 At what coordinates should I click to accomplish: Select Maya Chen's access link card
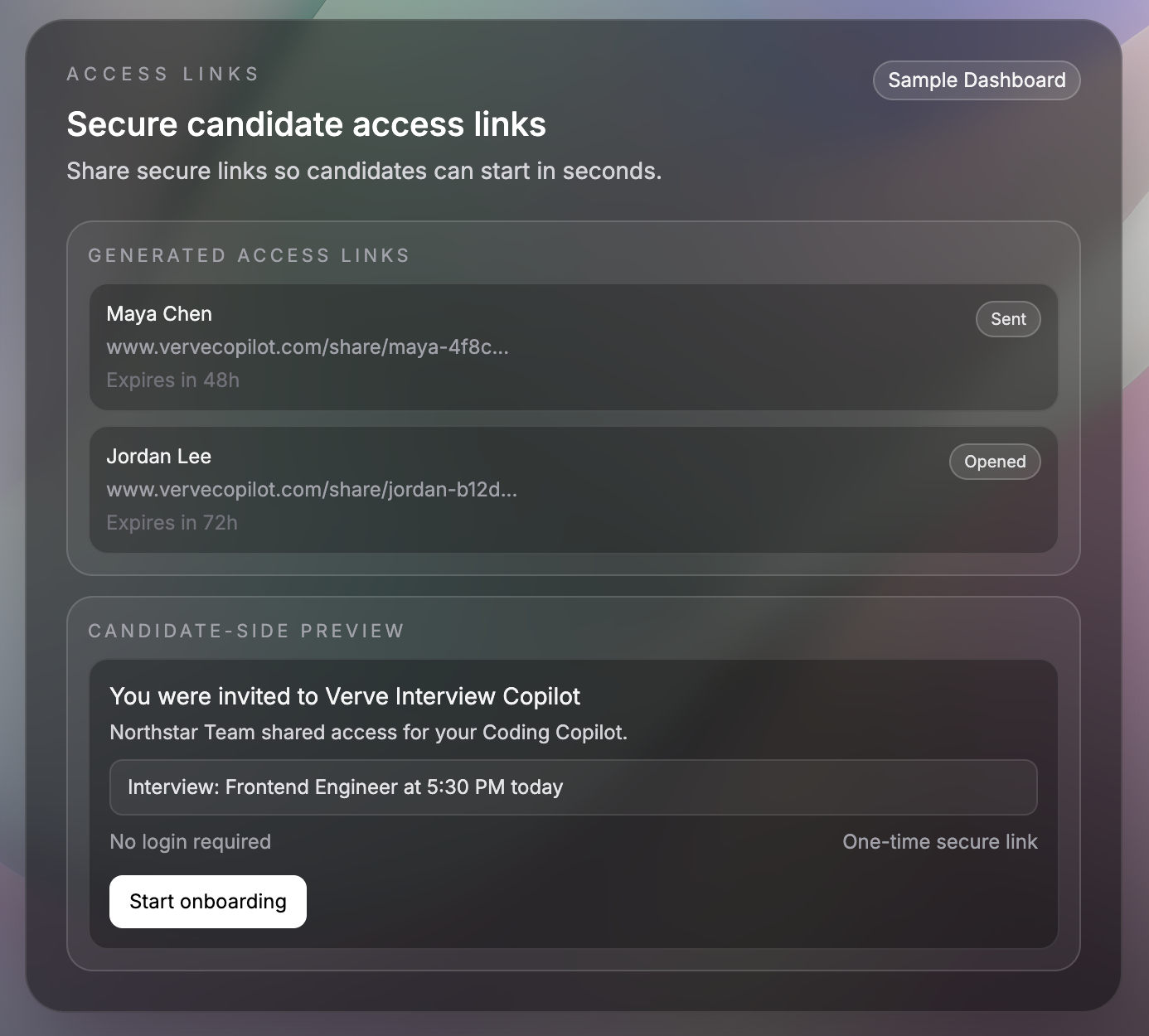click(574, 346)
